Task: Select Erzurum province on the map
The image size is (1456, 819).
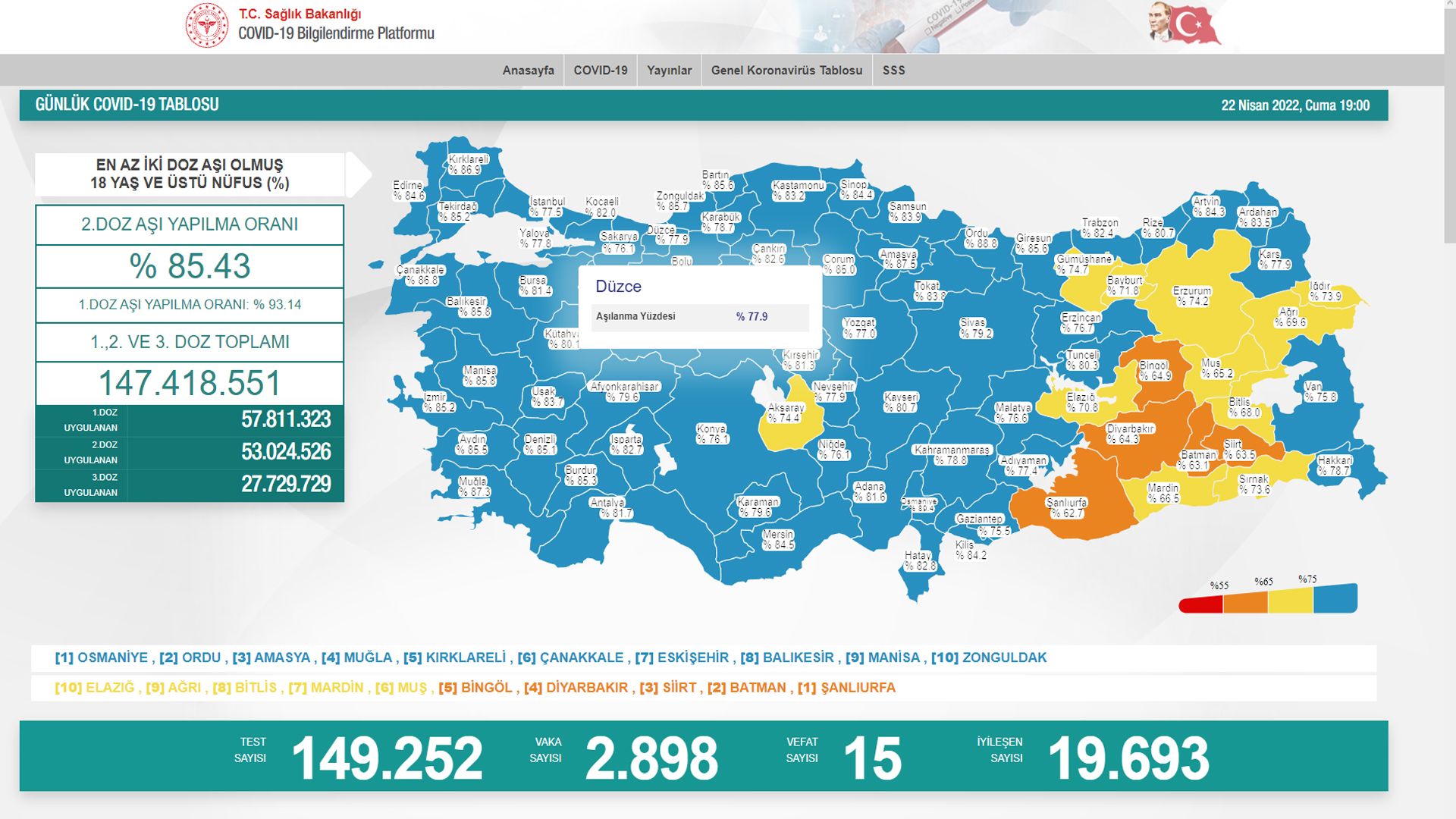Action: 1192,296
